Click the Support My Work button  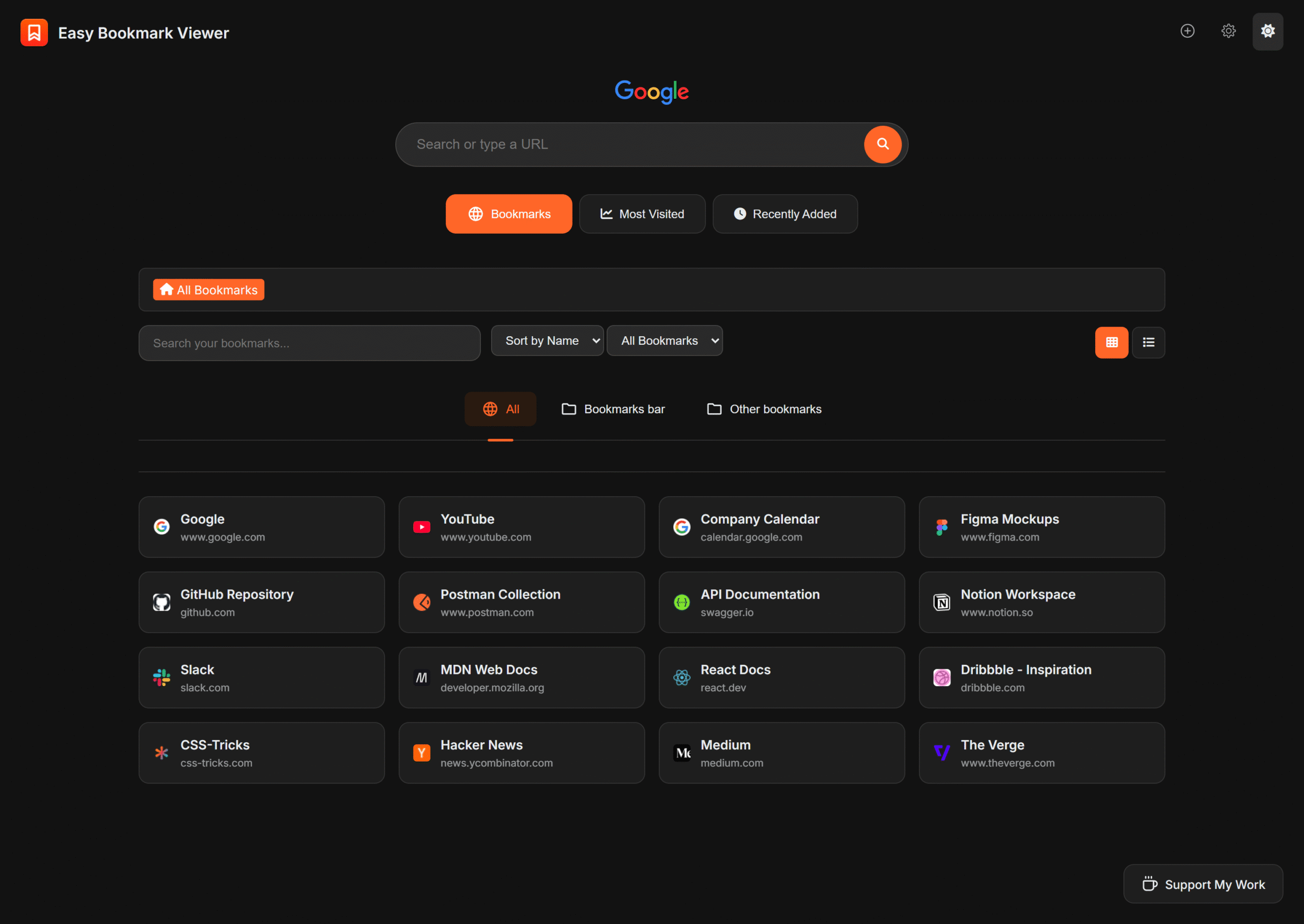[x=1203, y=884]
